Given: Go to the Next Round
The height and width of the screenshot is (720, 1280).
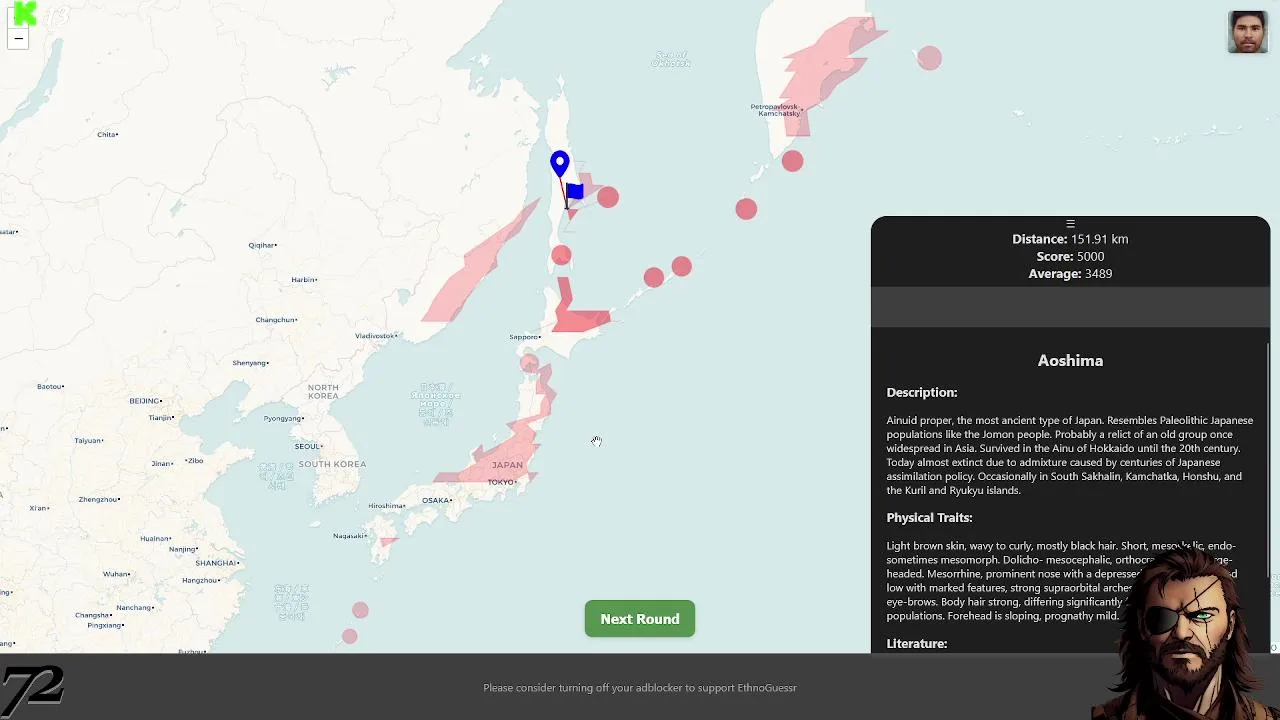Looking at the screenshot, I should click(640, 619).
